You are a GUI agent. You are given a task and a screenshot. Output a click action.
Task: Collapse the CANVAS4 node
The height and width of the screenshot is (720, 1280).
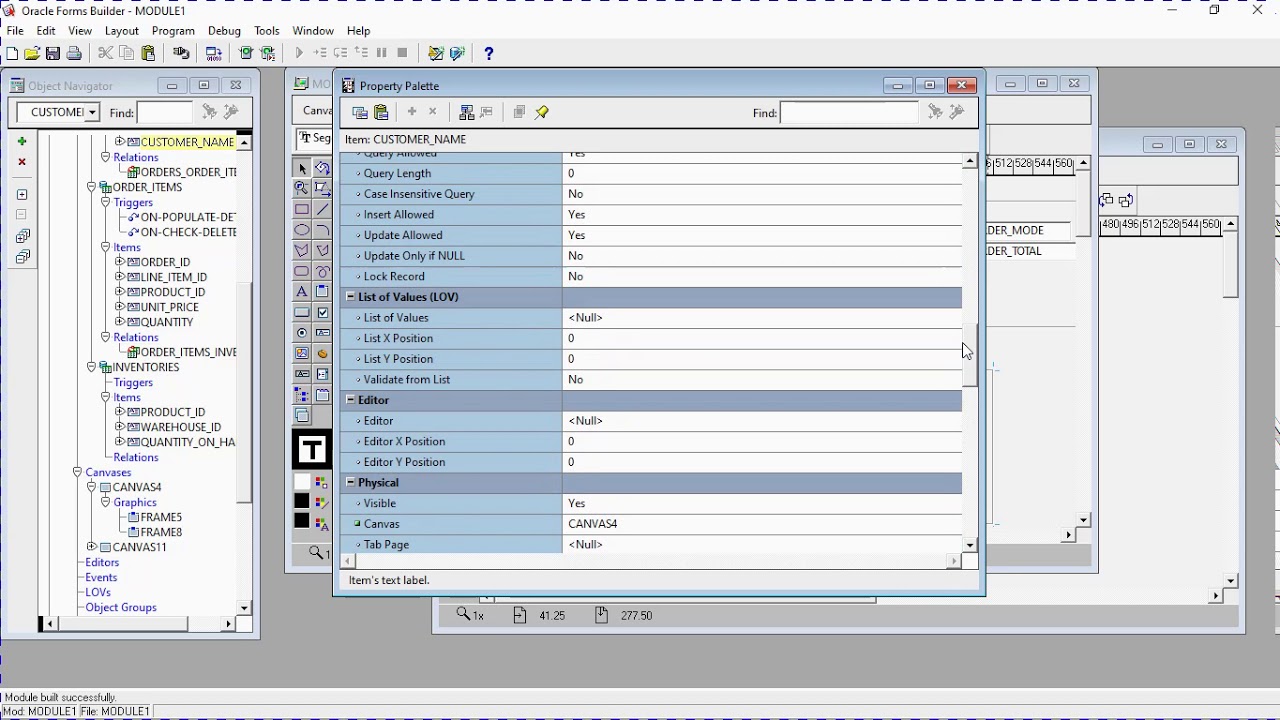click(92, 487)
